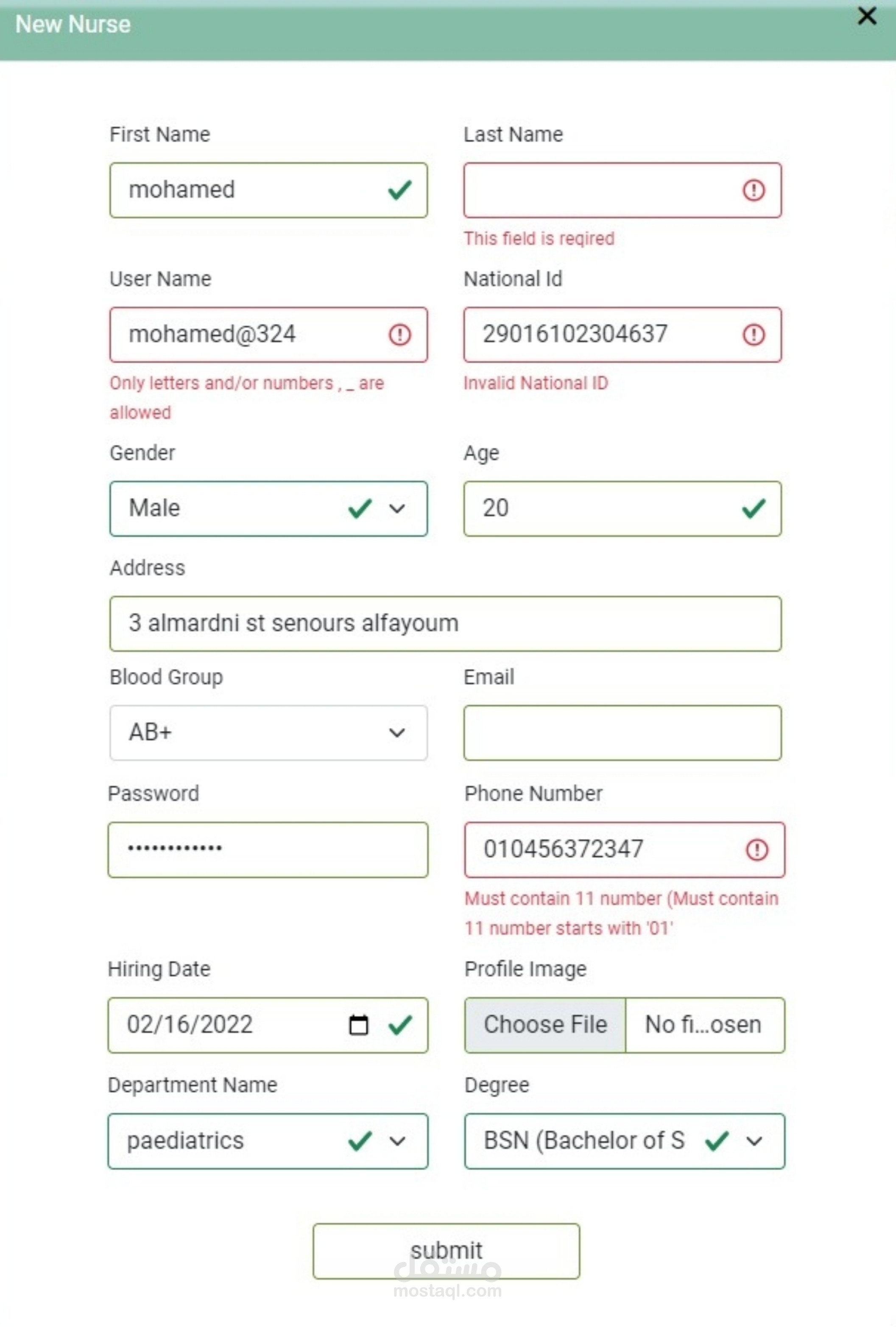Screen dimensions: 896x1327
Task: Click the Last Name error icon
Action: 753,190
